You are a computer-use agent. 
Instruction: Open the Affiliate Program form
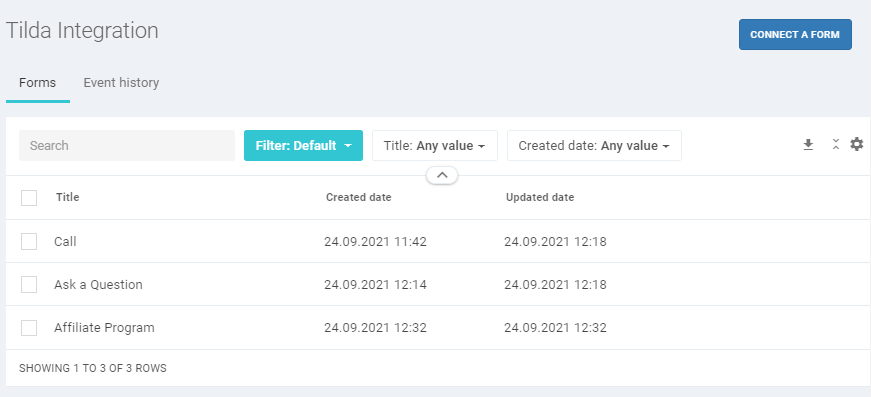pos(104,328)
